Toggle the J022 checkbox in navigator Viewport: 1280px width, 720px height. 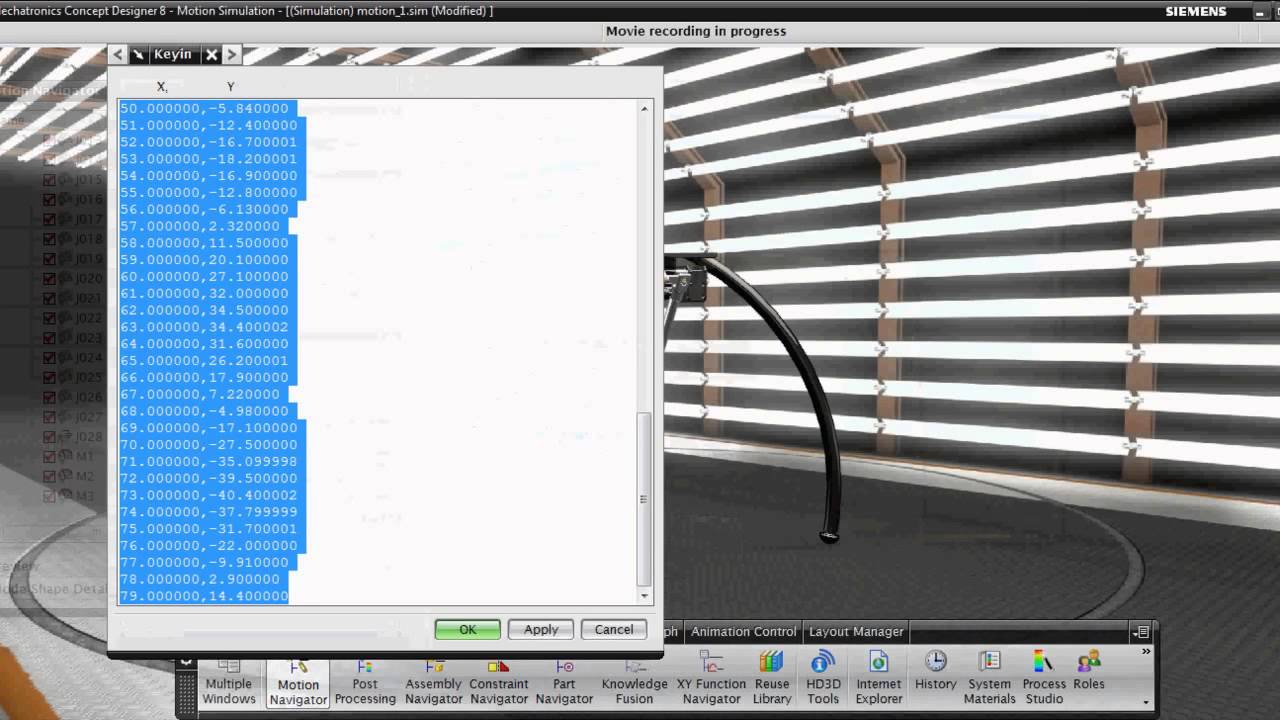click(x=50, y=318)
